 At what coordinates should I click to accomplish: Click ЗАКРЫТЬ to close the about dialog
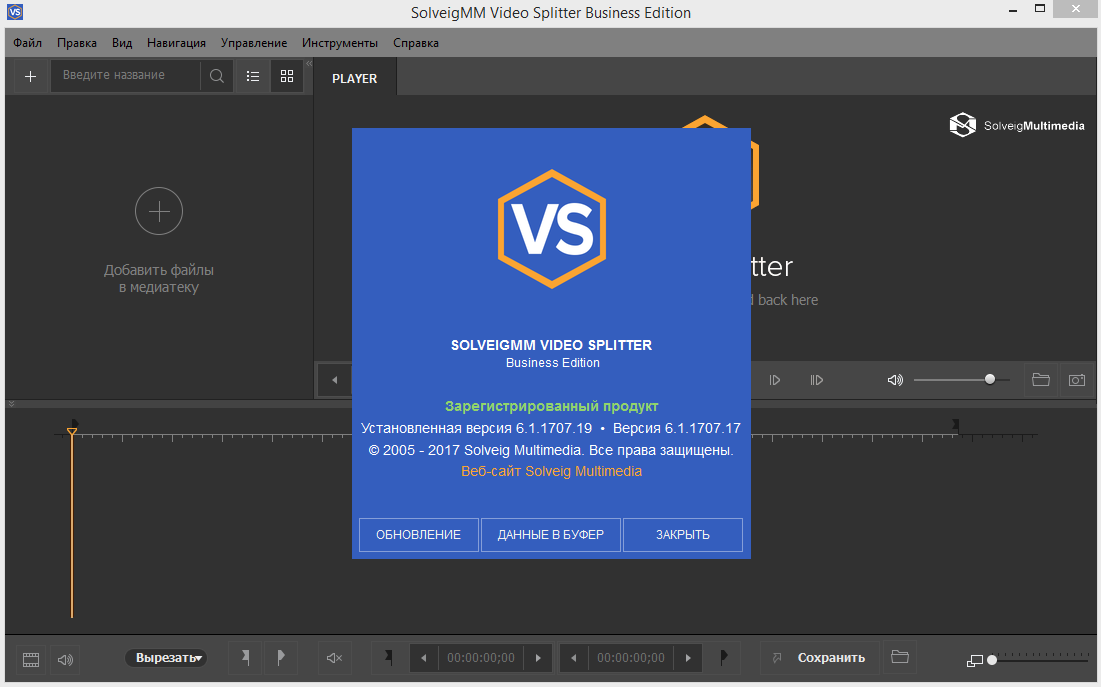click(683, 535)
